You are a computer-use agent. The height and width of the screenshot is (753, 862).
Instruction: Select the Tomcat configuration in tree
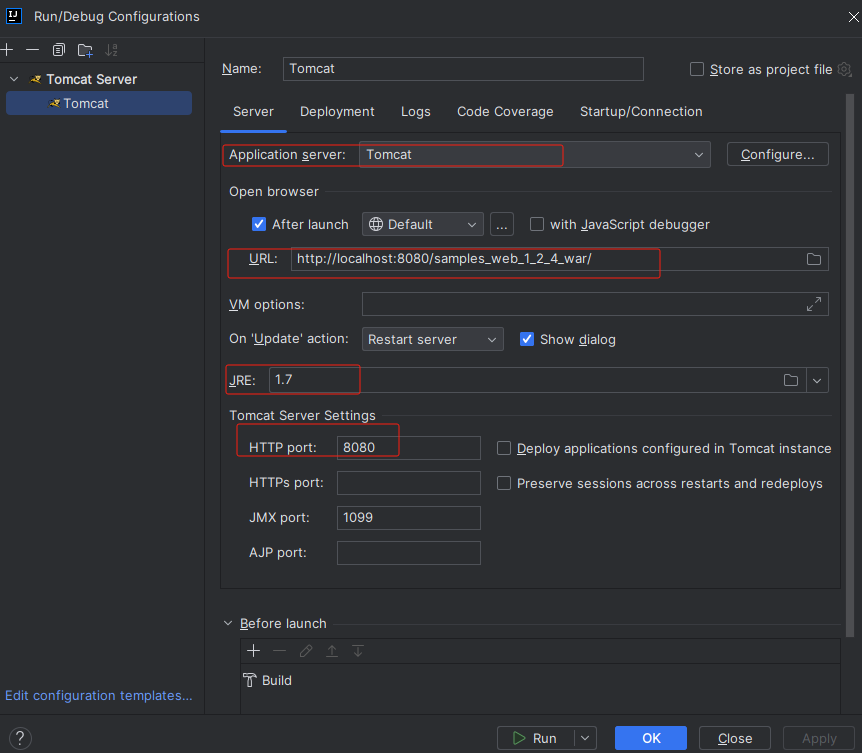(86, 103)
